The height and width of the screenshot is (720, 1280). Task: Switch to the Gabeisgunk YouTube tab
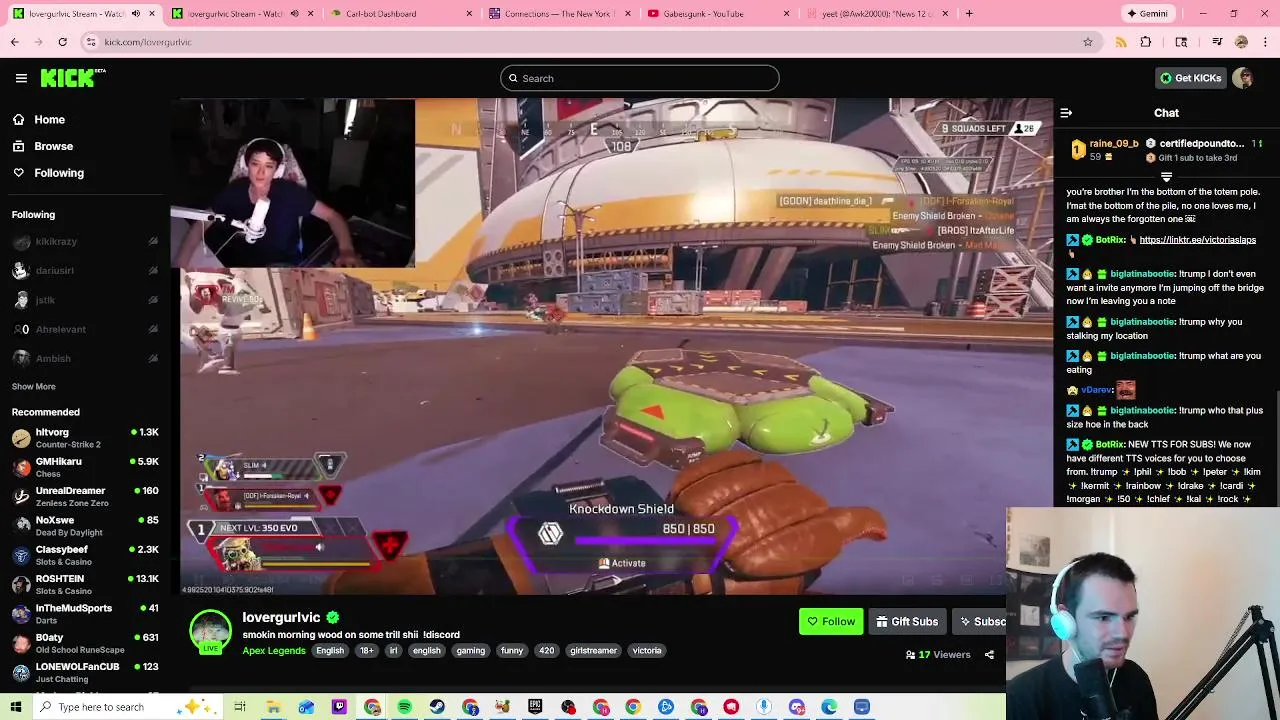pos(718,14)
